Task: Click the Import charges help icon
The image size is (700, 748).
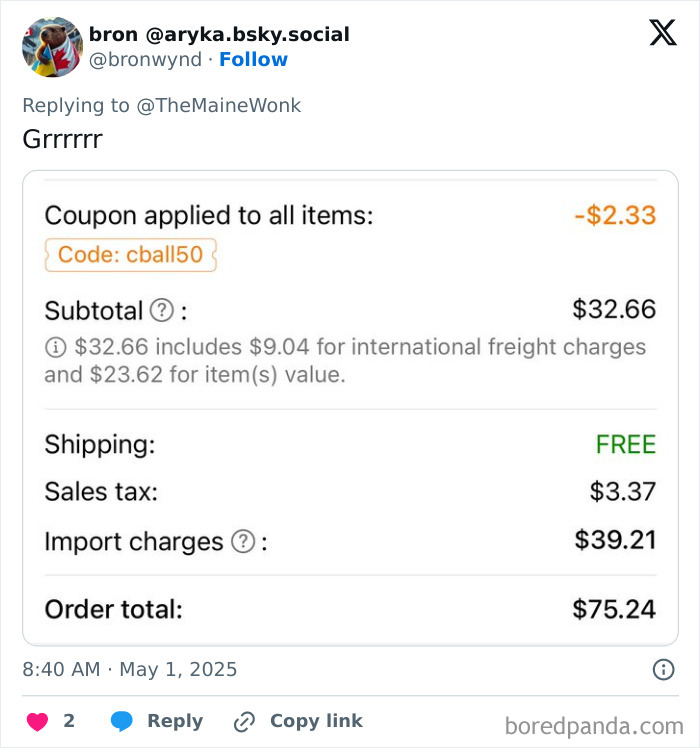Action: (243, 542)
